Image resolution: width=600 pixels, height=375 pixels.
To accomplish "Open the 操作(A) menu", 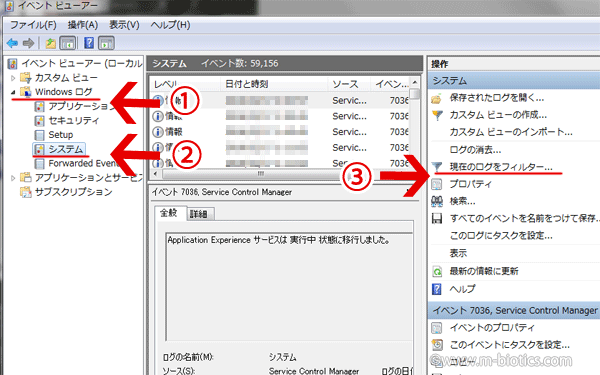I will pos(83,25).
